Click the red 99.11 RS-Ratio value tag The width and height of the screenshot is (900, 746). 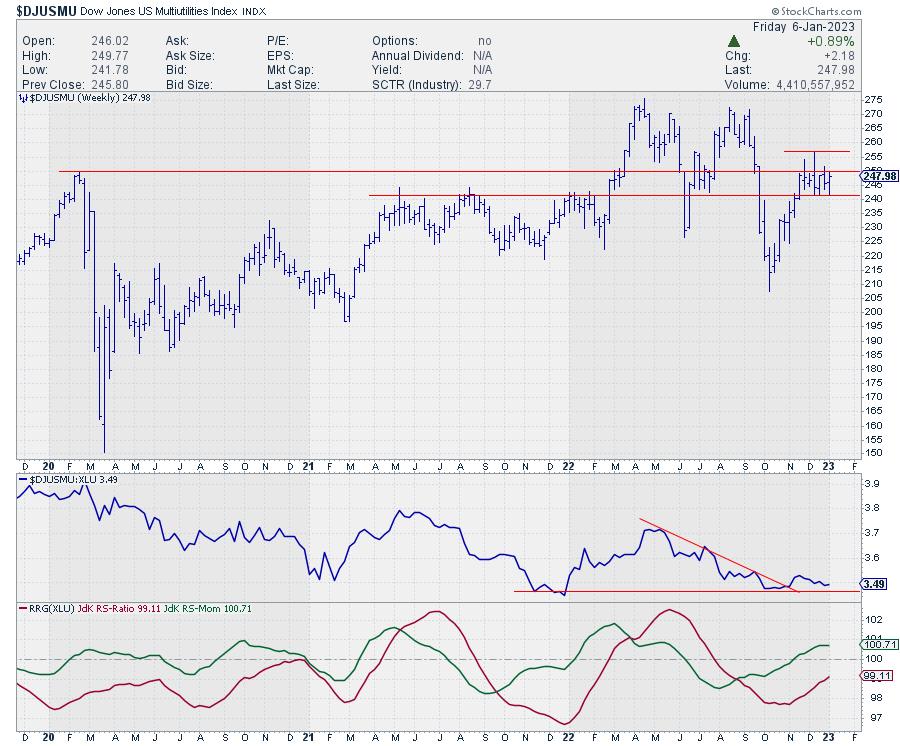pyautogui.click(x=875, y=676)
